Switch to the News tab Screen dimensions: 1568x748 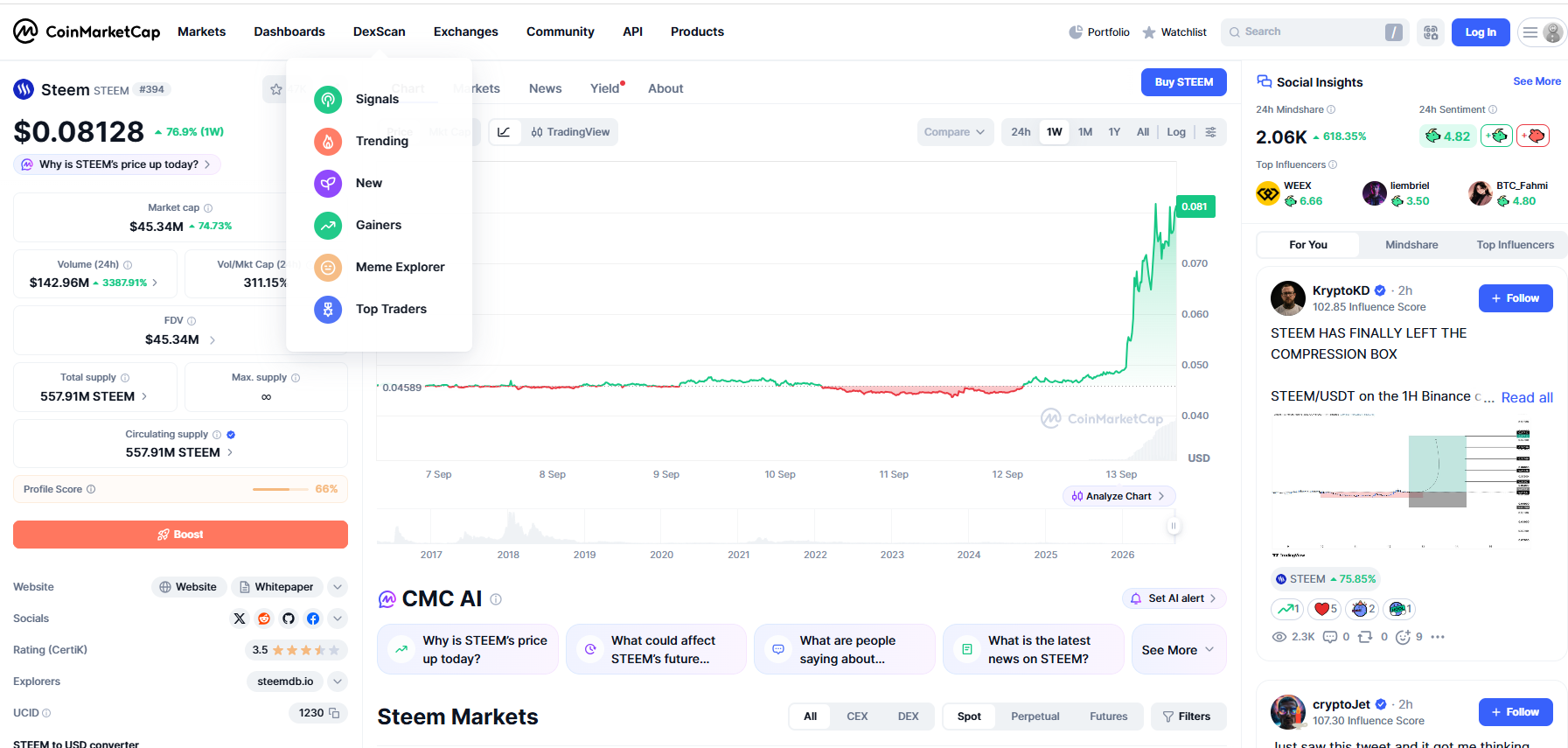[x=546, y=88]
